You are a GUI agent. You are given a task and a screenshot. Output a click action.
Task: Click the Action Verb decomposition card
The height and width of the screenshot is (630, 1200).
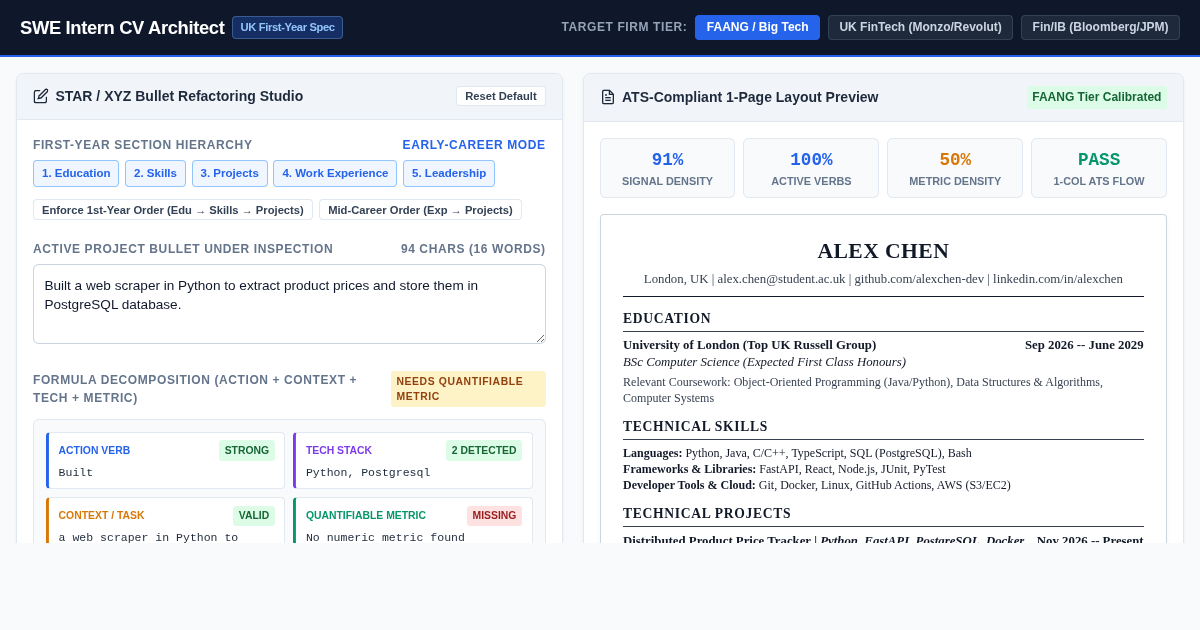coord(165,460)
